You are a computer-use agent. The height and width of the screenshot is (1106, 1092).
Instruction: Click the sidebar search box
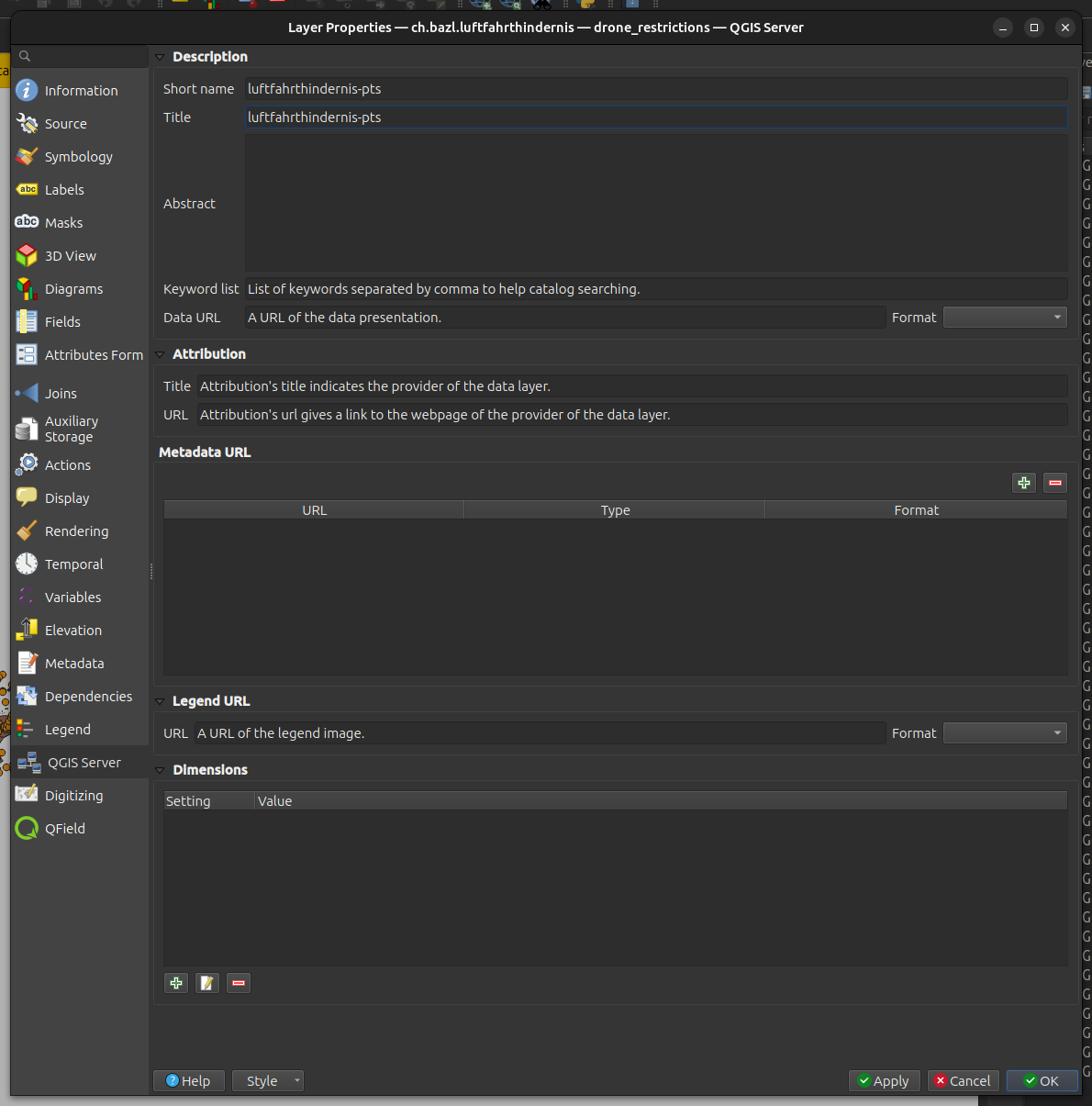80,56
